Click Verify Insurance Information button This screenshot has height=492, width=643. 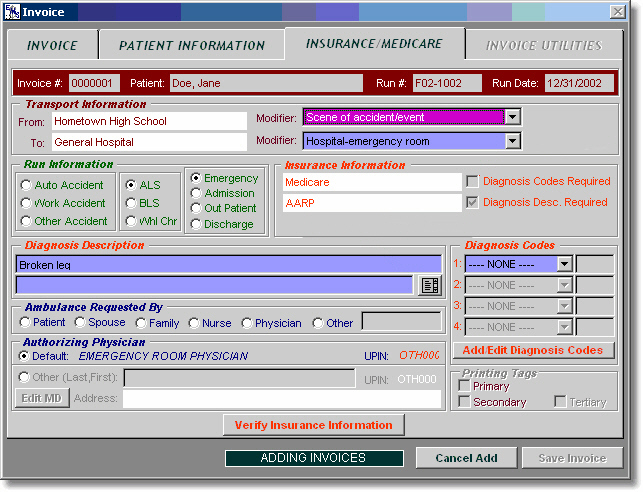click(x=313, y=425)
